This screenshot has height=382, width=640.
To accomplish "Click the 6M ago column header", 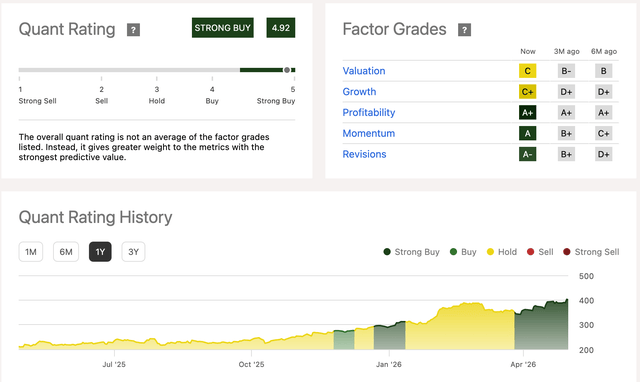I will coord(604,51).
